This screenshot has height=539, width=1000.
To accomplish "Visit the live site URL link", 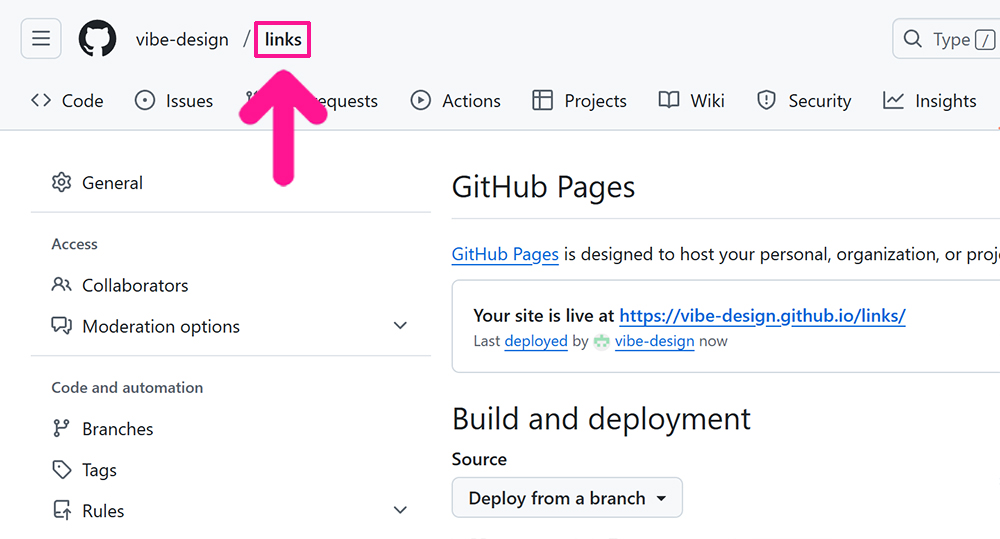I will coord(762,316).
